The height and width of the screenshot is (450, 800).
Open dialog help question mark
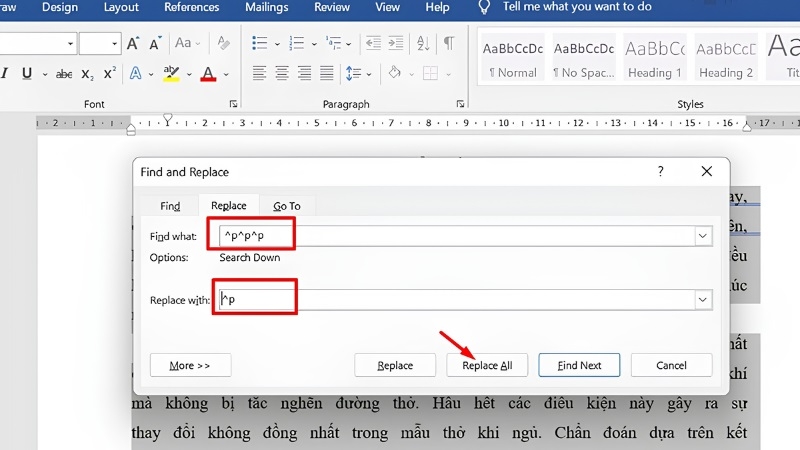pos(661,171)
